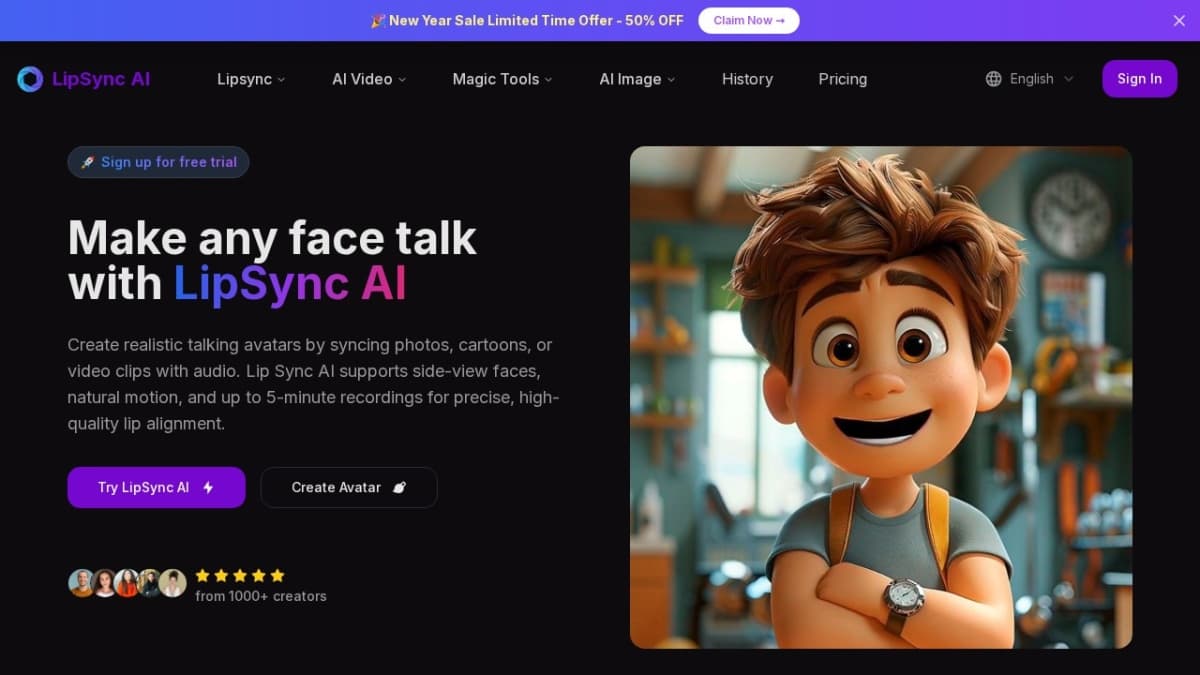Click the arrow icon inside Claim Now
The width and height of the screenshot is (1200, 675).
(x=781, y=20)
